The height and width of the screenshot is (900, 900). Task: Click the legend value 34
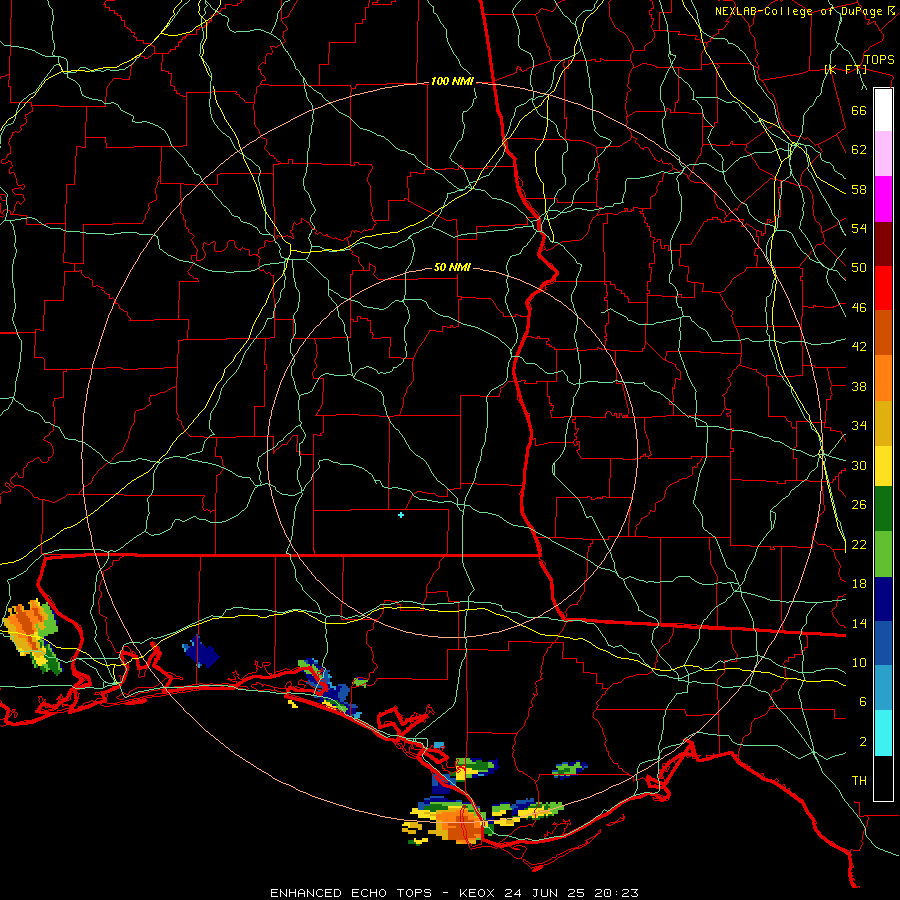pyautogui.click(x=859, y=426)
